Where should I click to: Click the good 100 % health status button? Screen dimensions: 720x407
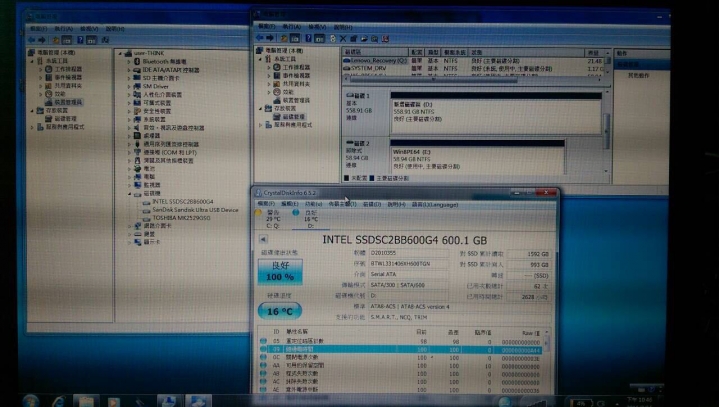[280, 271]
